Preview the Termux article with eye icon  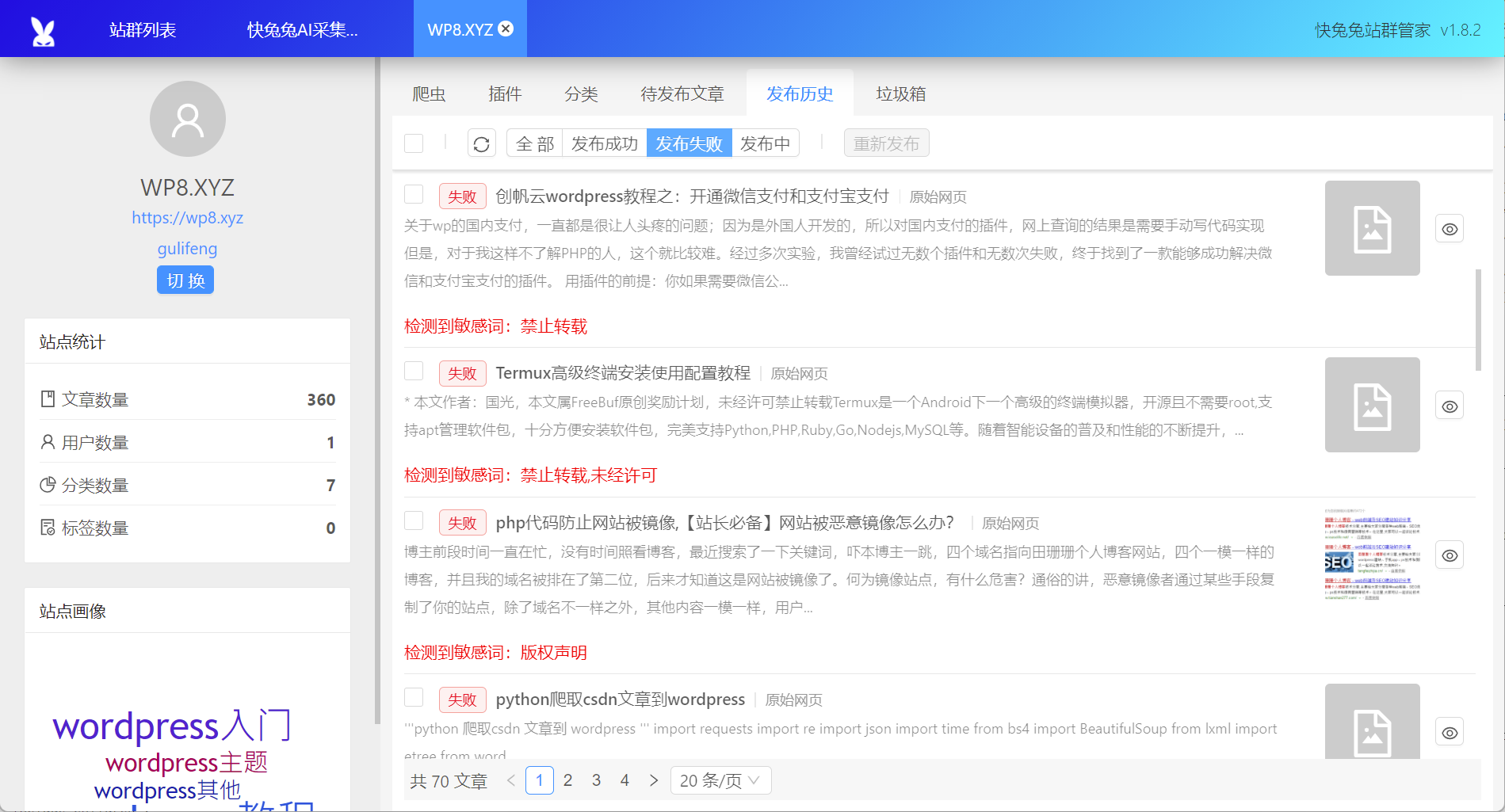click(1450, 406)
